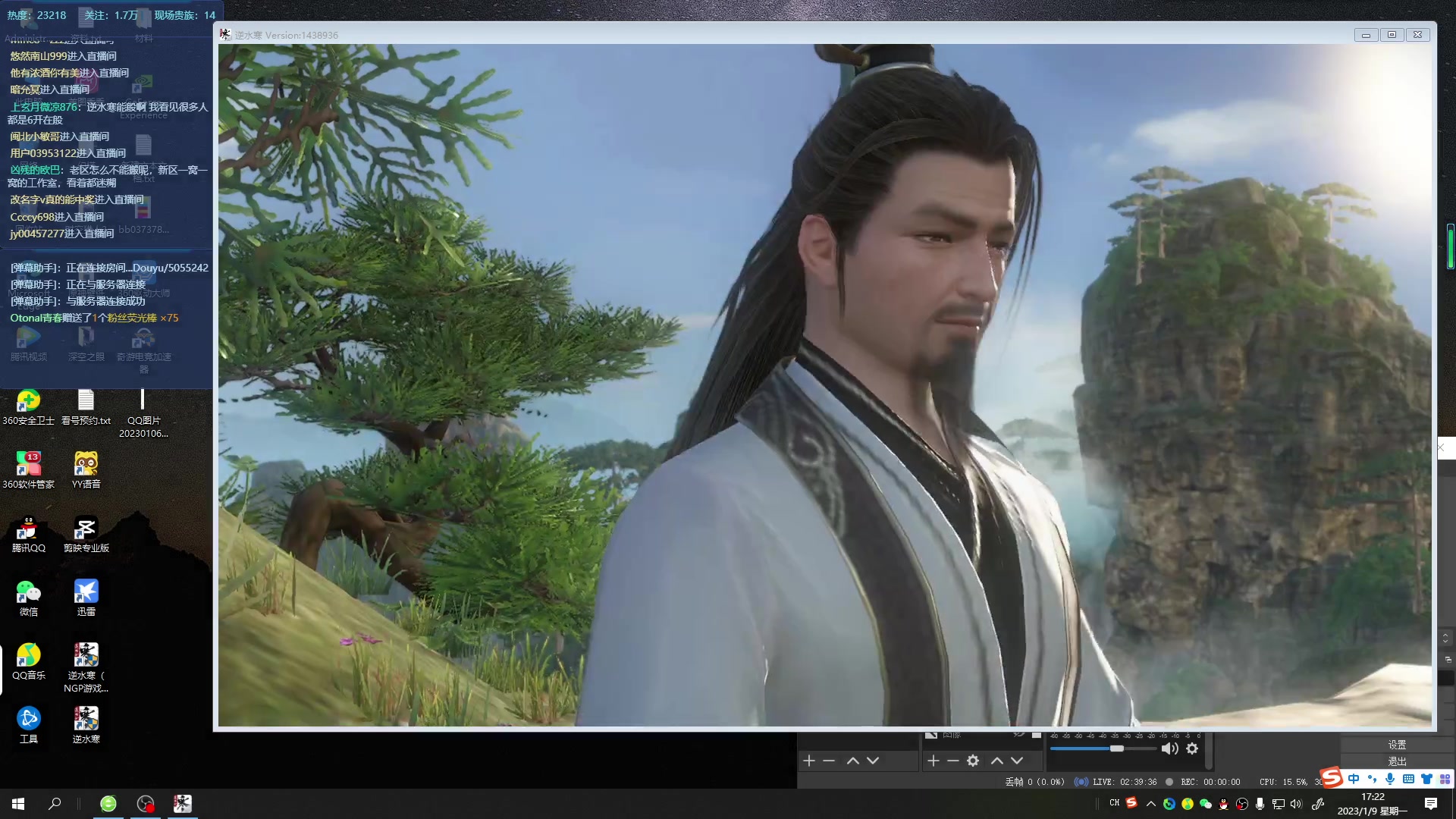
Task: Launch 逆水寒 (NGP游戏) desktop shortcut
Action: pos(86,668)
